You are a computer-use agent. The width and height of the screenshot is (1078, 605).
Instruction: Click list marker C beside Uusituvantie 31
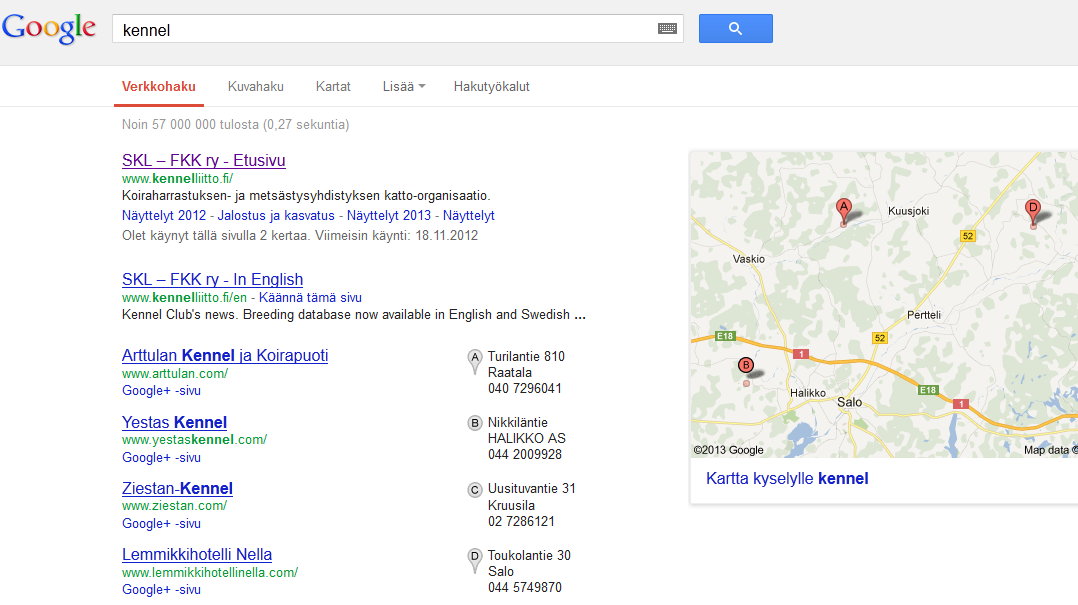[474, 490]
